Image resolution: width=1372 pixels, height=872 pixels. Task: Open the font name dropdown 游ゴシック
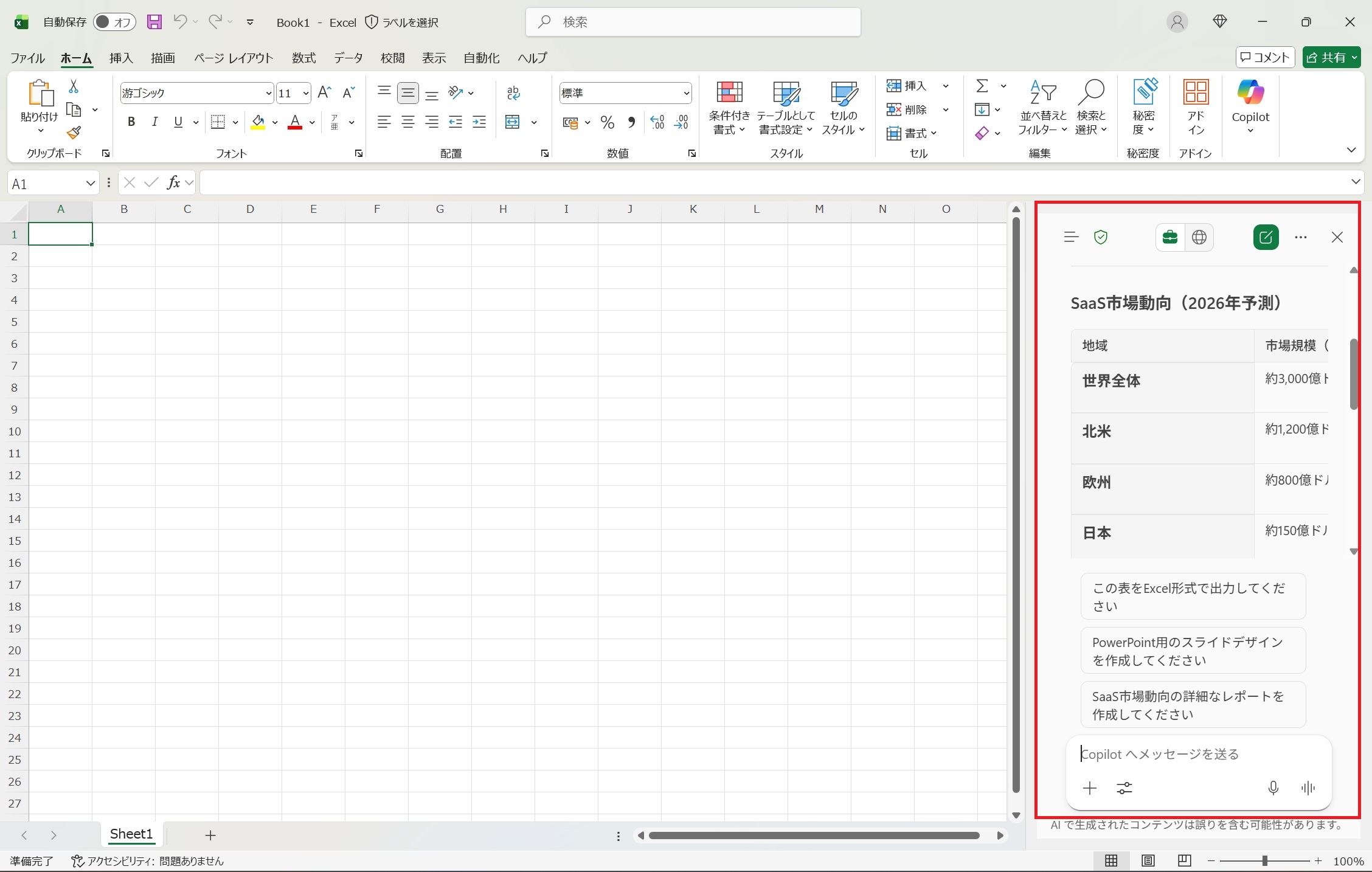268,93
